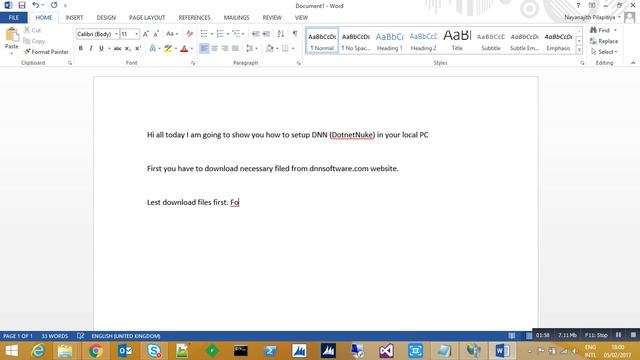This screenshot has height=360, width=640.
Task: Switch to the PAGE LAYOUT tab
Action: pos(147,18)
